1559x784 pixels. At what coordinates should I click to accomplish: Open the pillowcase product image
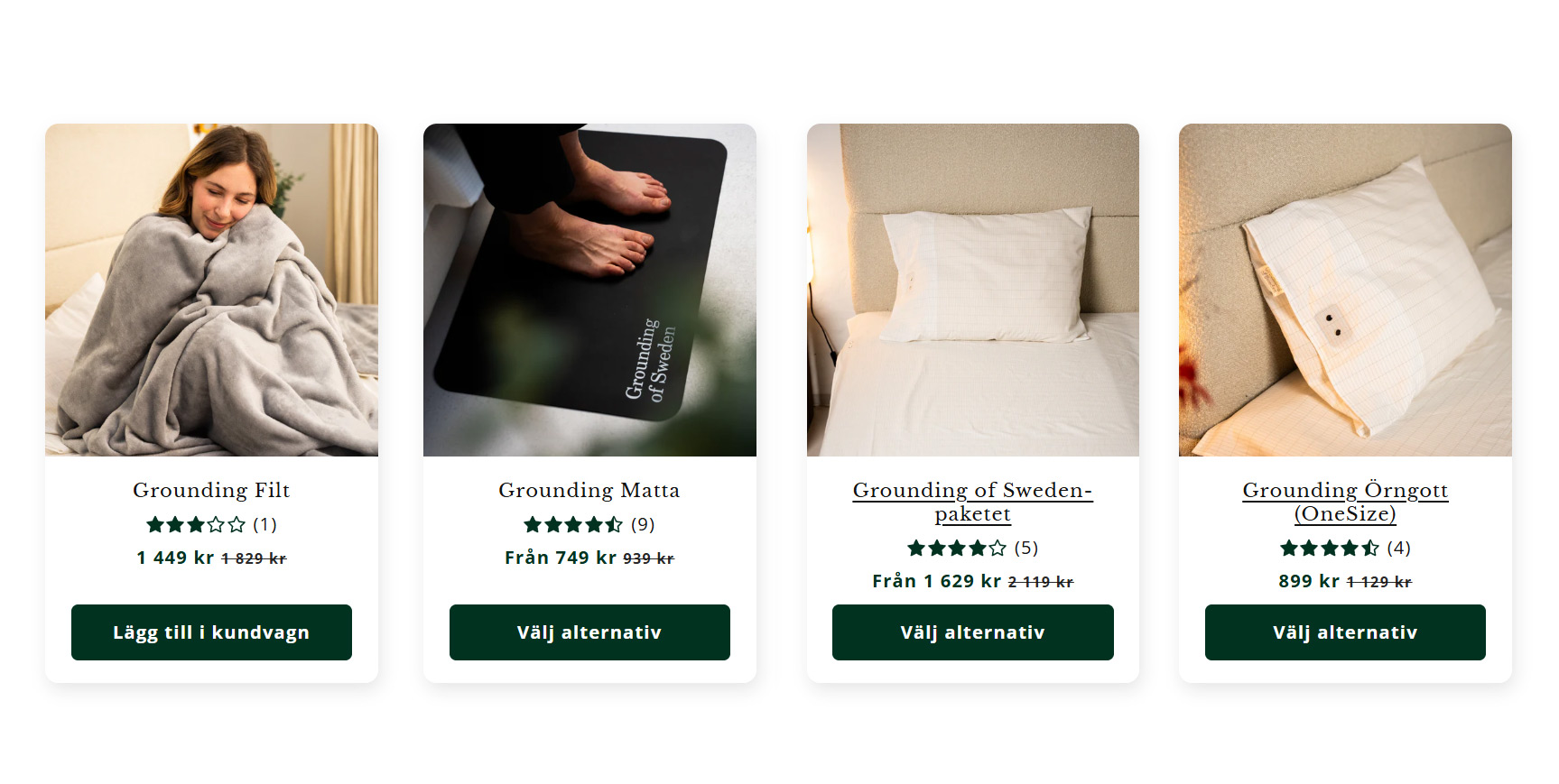pyautogui.click(x=1345, y=290)
